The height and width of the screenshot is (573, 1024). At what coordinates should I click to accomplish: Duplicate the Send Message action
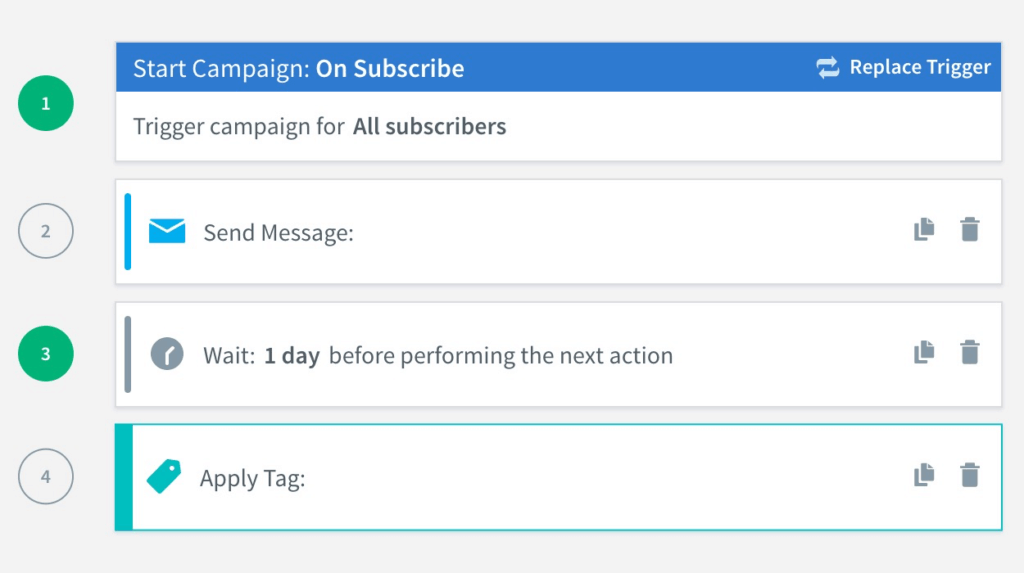[924, 229]
